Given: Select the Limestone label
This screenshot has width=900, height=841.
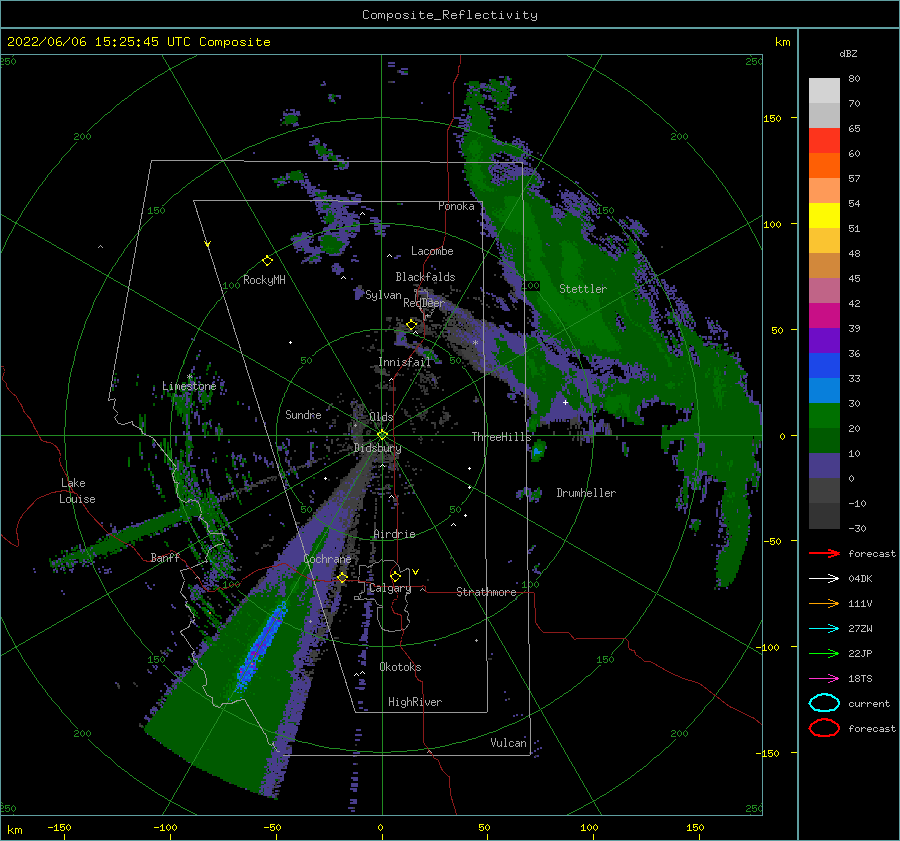Looking at the screenshot, I should [x=189, y=386].
